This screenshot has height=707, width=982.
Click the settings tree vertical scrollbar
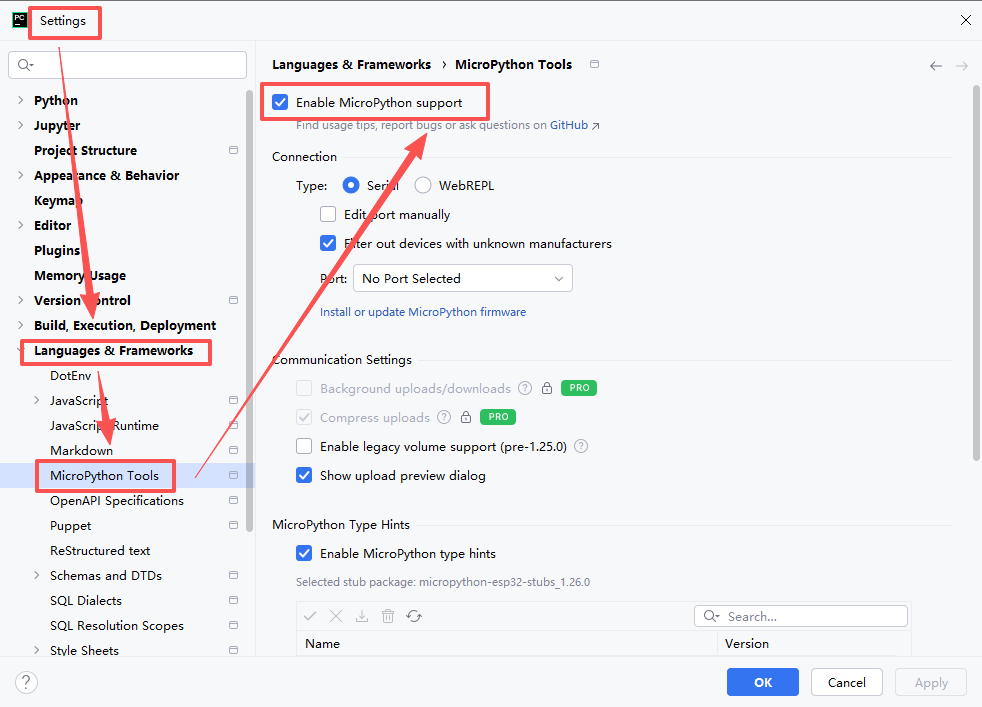click(249, 311)
